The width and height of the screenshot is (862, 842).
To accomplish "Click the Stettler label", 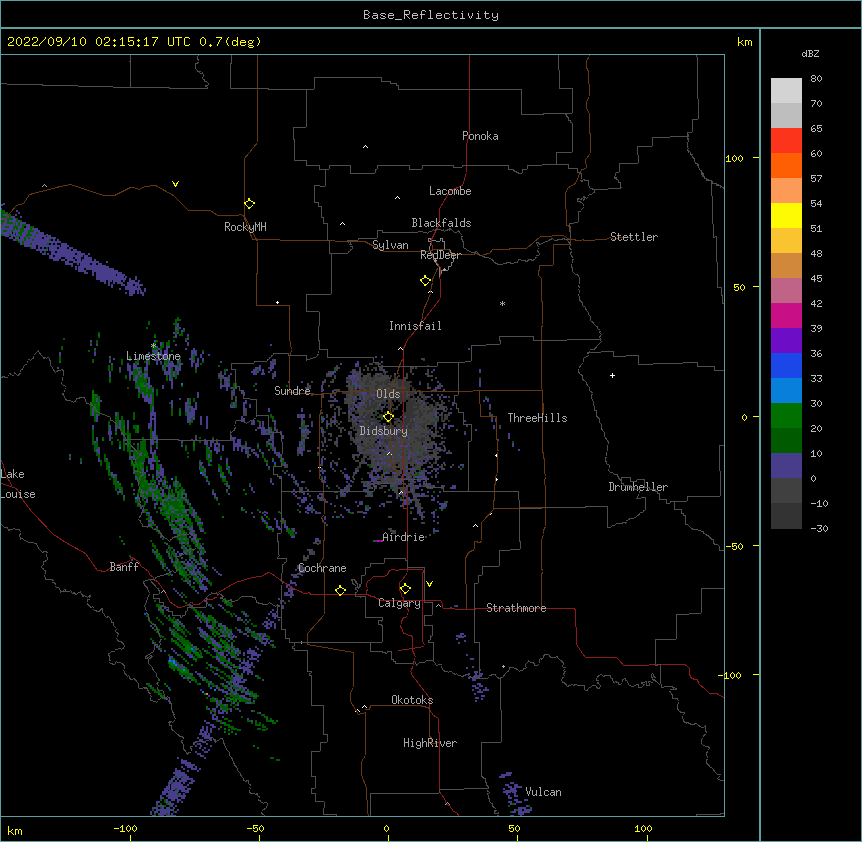I will point(634,237).
